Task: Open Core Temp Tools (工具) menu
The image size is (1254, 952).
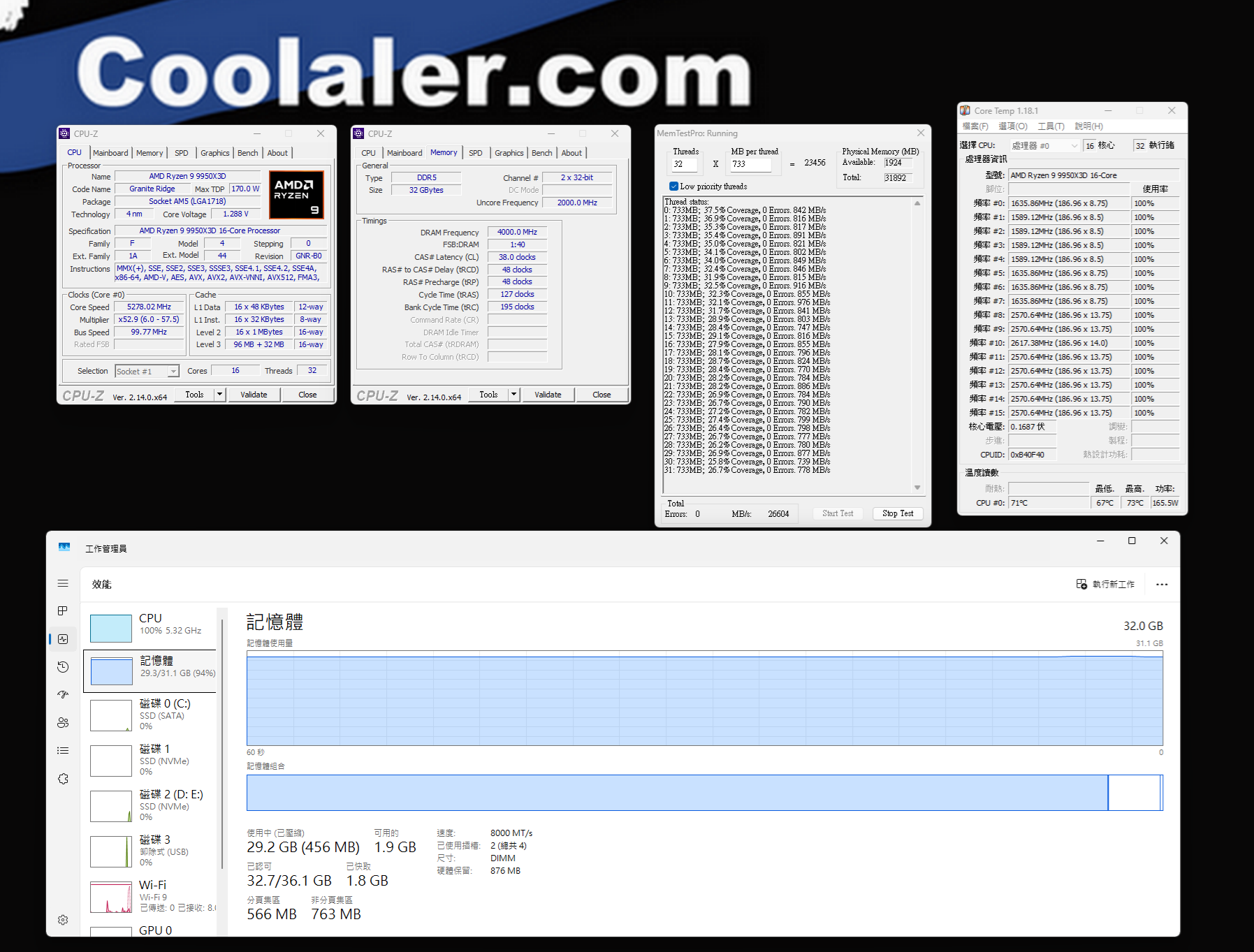Action: click(1051, 126)
